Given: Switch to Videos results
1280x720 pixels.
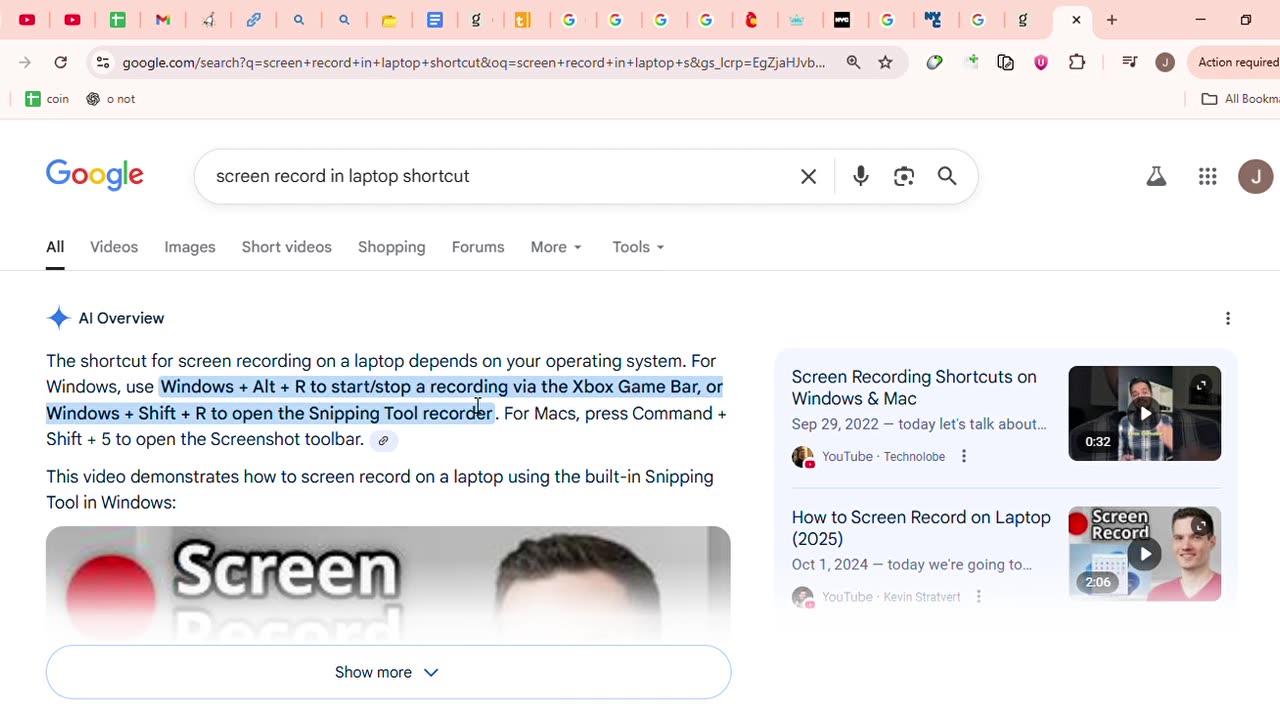Looking at the screenshot, I should (x=114, y=247).
